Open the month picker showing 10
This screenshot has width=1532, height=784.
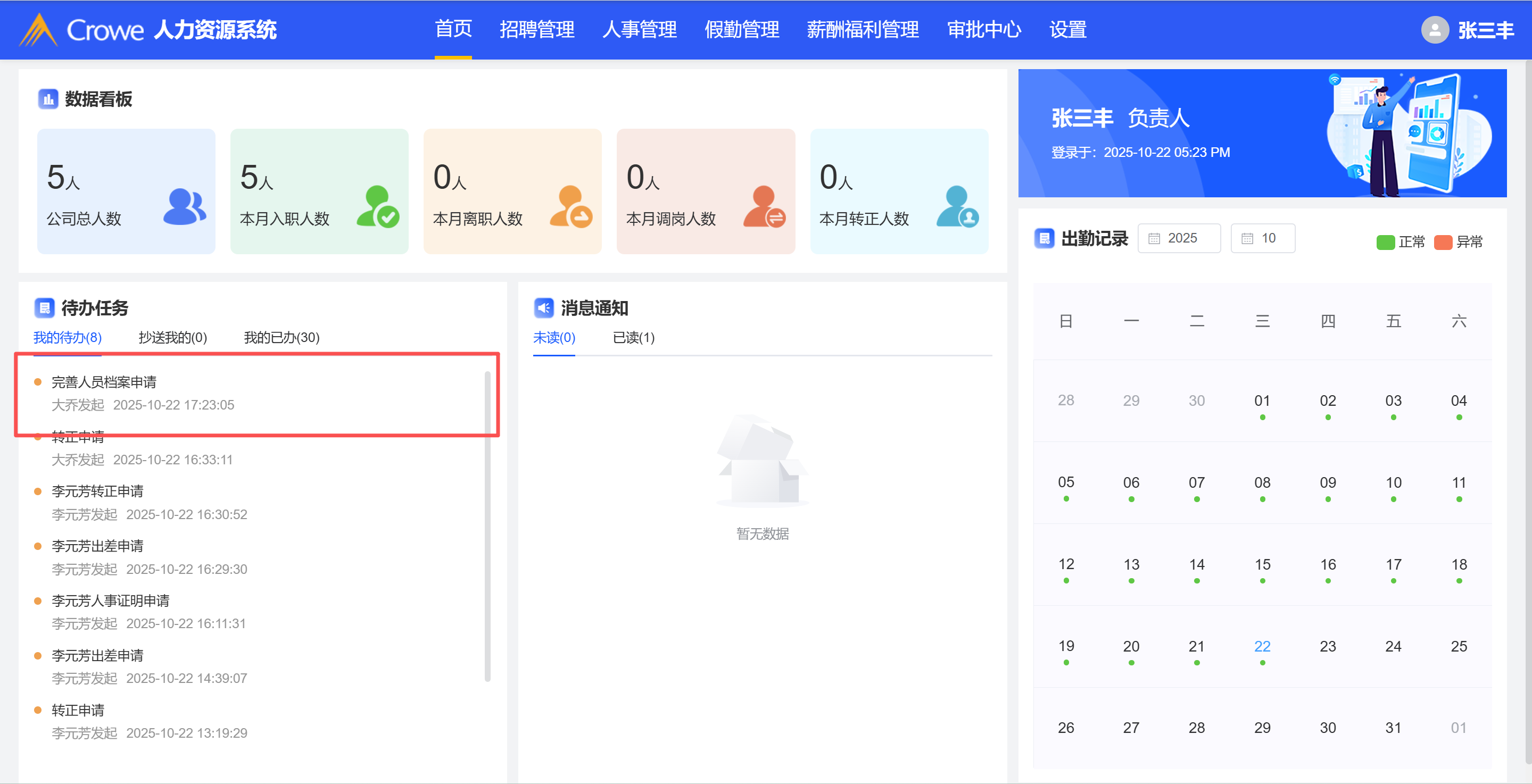[1263, 238]
